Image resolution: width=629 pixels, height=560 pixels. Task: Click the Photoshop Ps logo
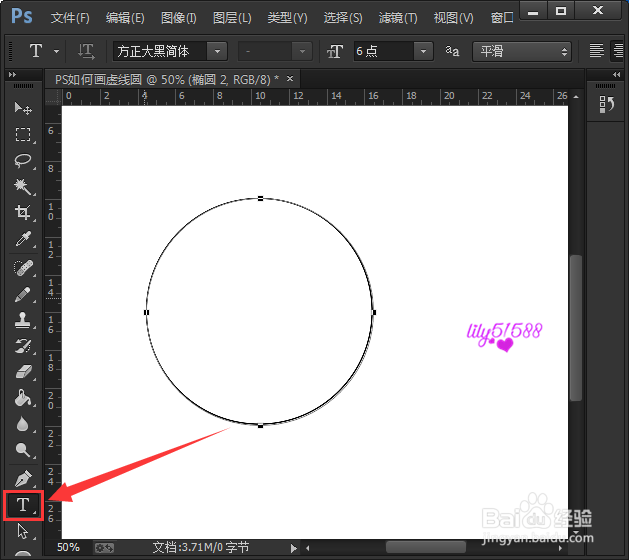22,17
